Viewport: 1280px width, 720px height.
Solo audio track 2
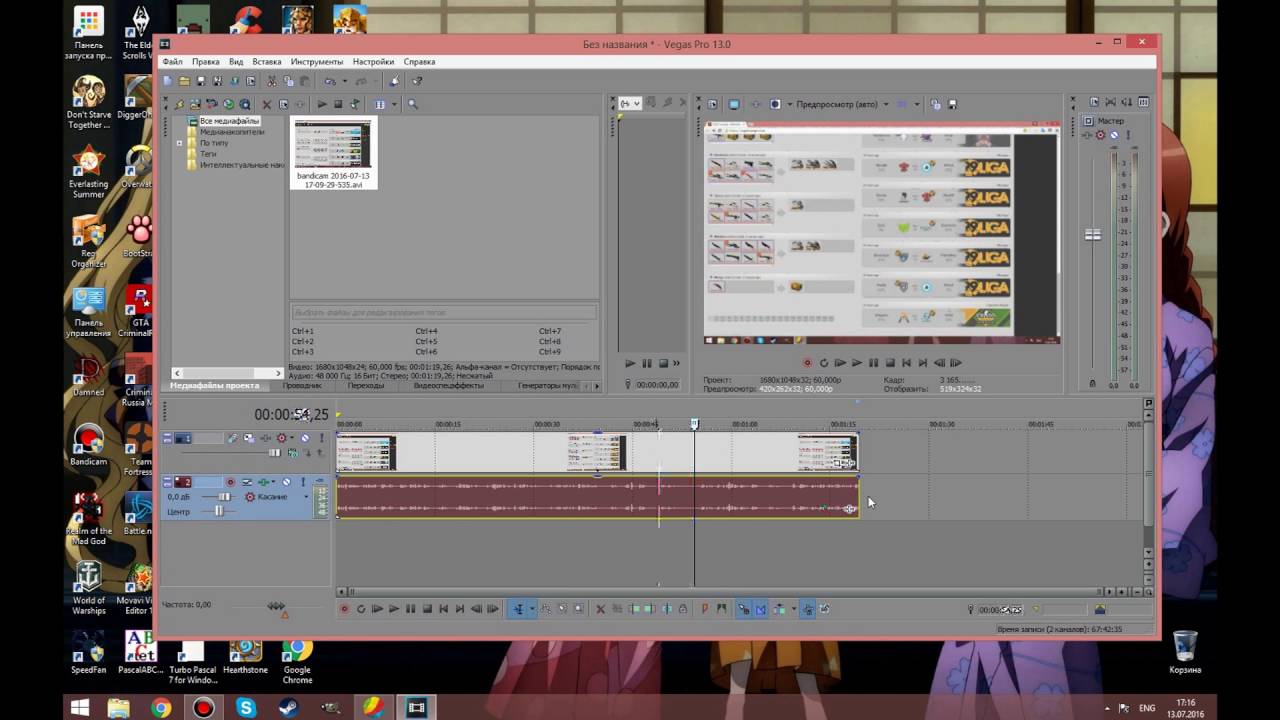303,482
